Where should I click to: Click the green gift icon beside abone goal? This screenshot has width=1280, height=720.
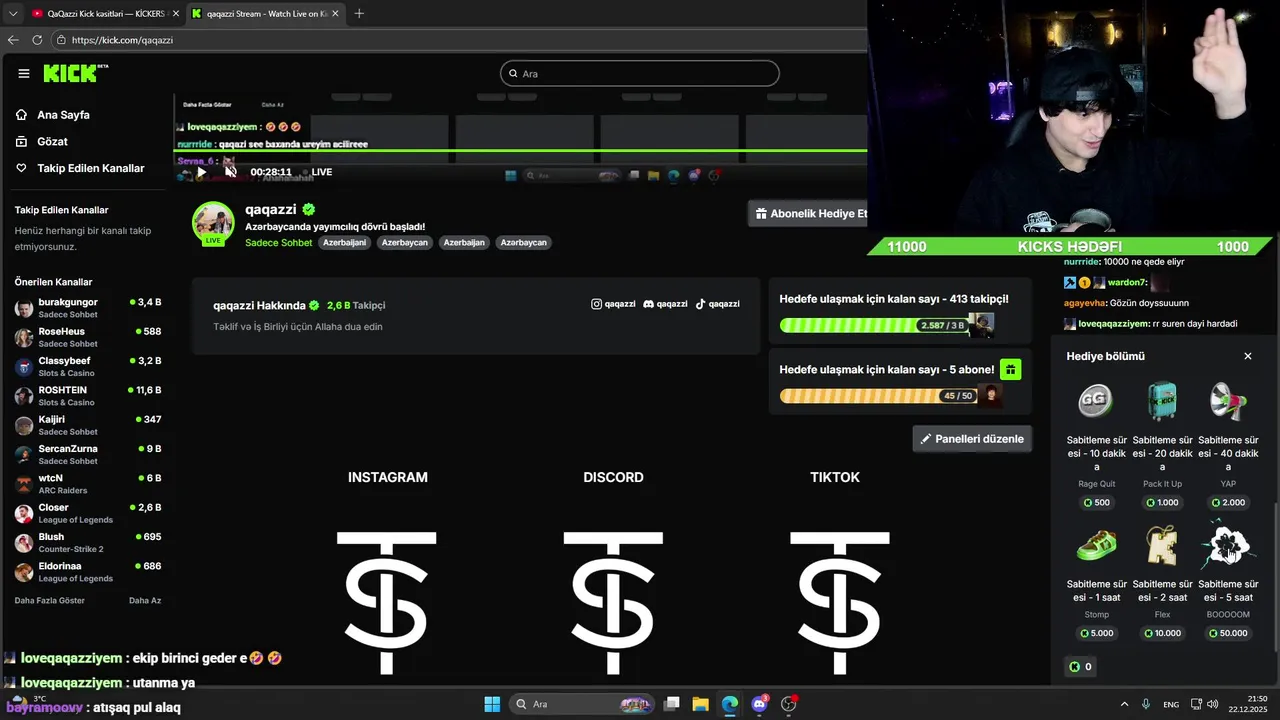[x=1010, y=370]
